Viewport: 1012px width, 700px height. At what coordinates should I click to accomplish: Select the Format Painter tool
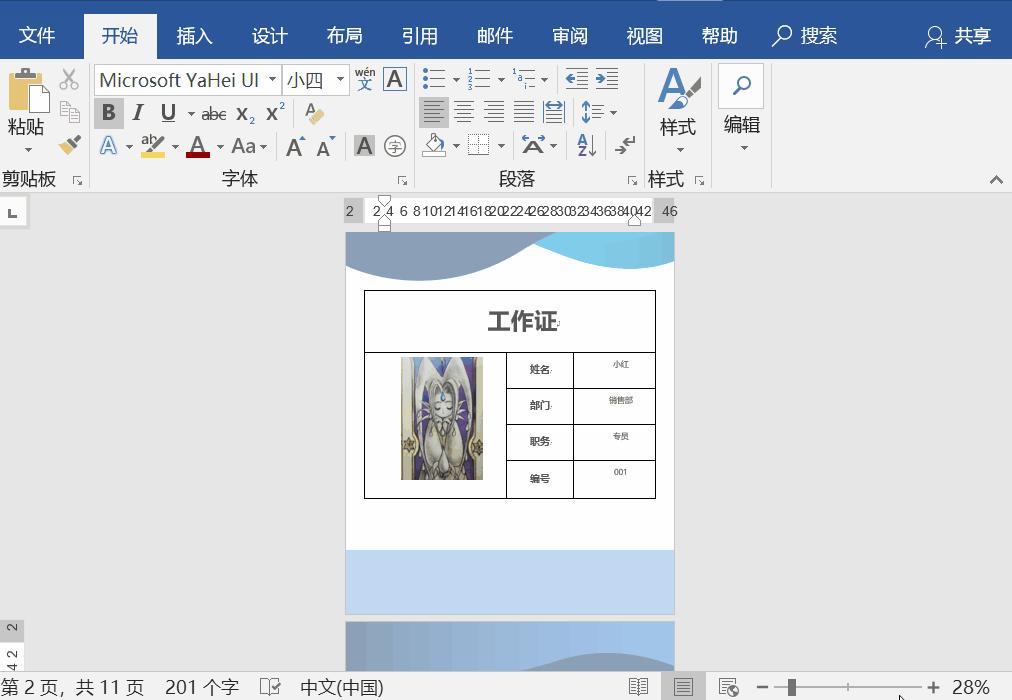68,145
